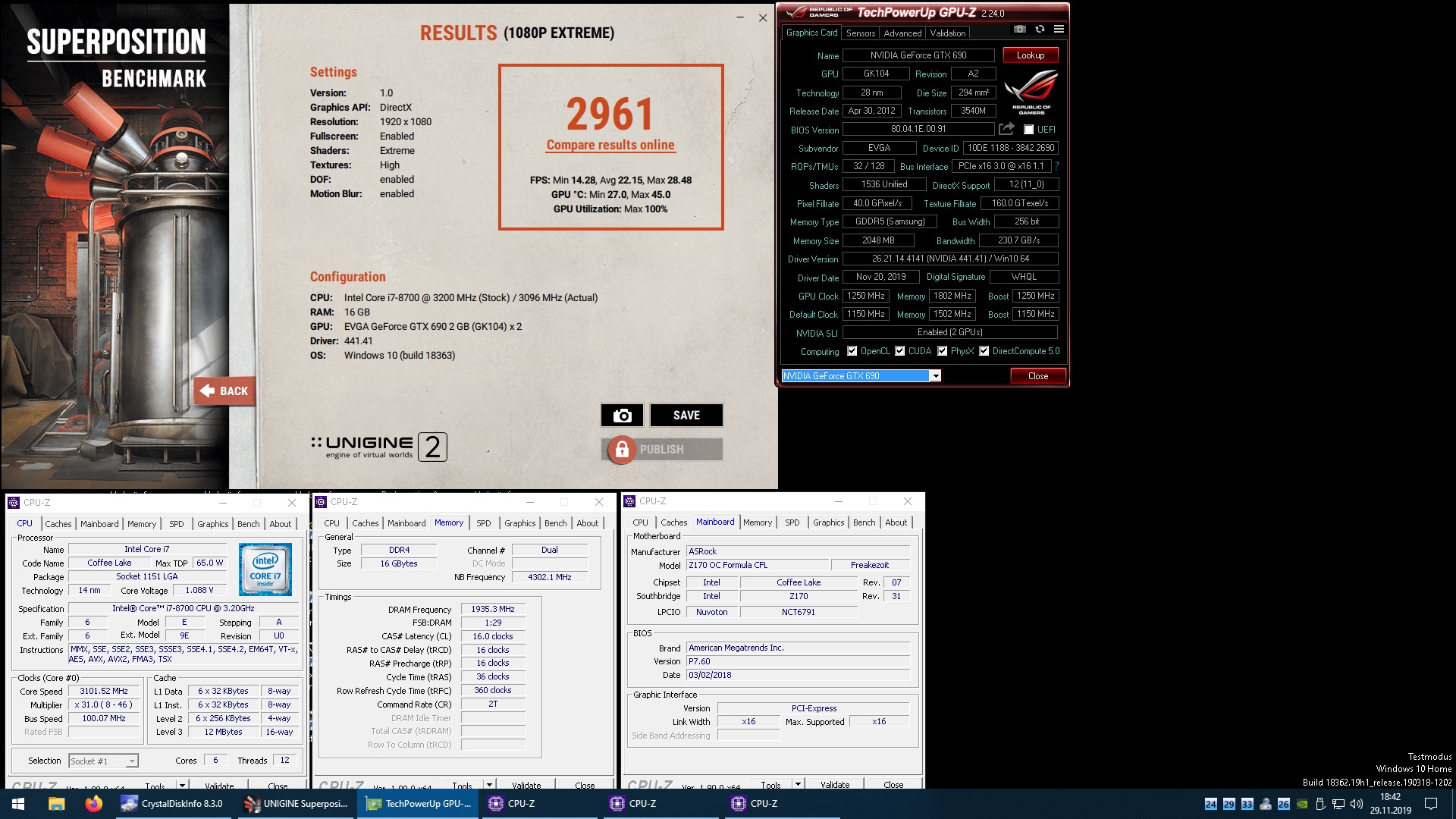Switch to the GPU-Z Advanced tab

[902, 33]
